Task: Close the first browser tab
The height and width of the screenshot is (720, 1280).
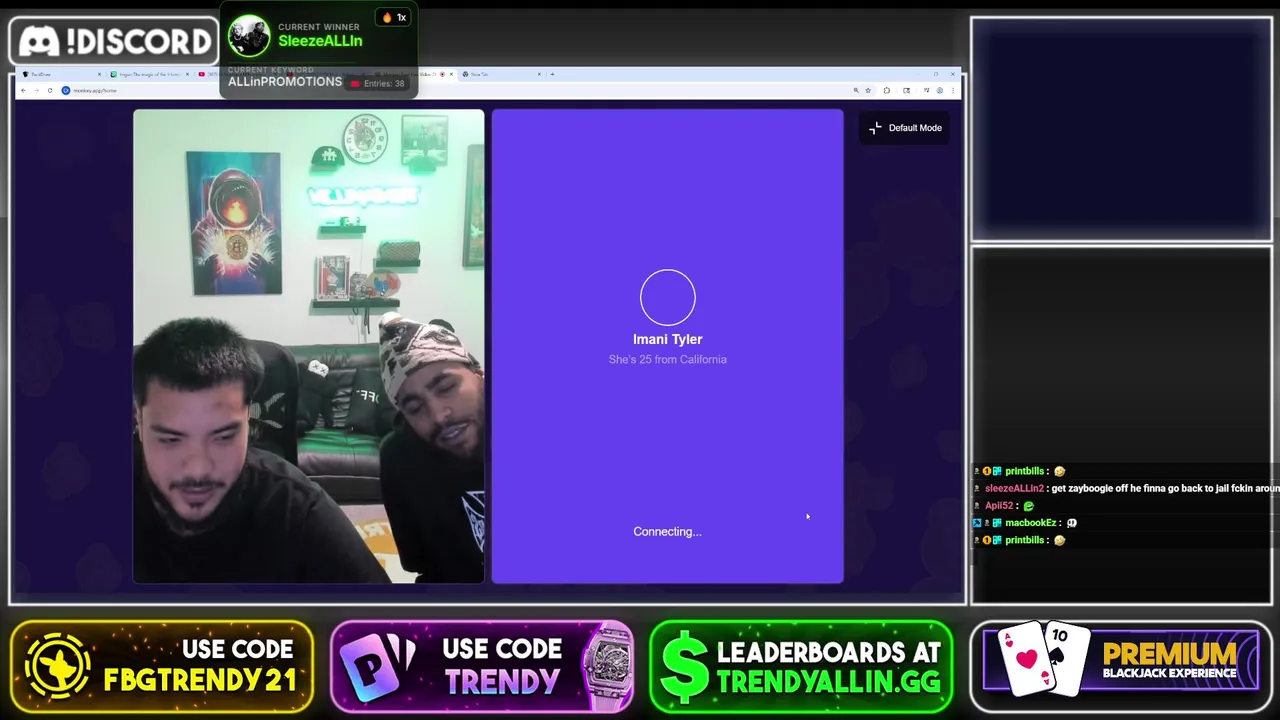Action: coord(99,74)
